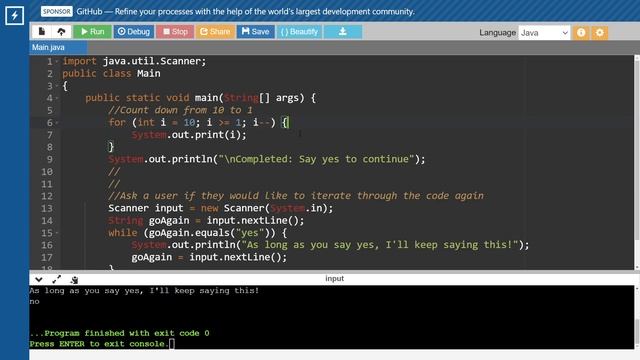The width and height of the screenshot is (640, 360).
Task: Click console line 'As long as you say yes'
Action: pos(144,291)
